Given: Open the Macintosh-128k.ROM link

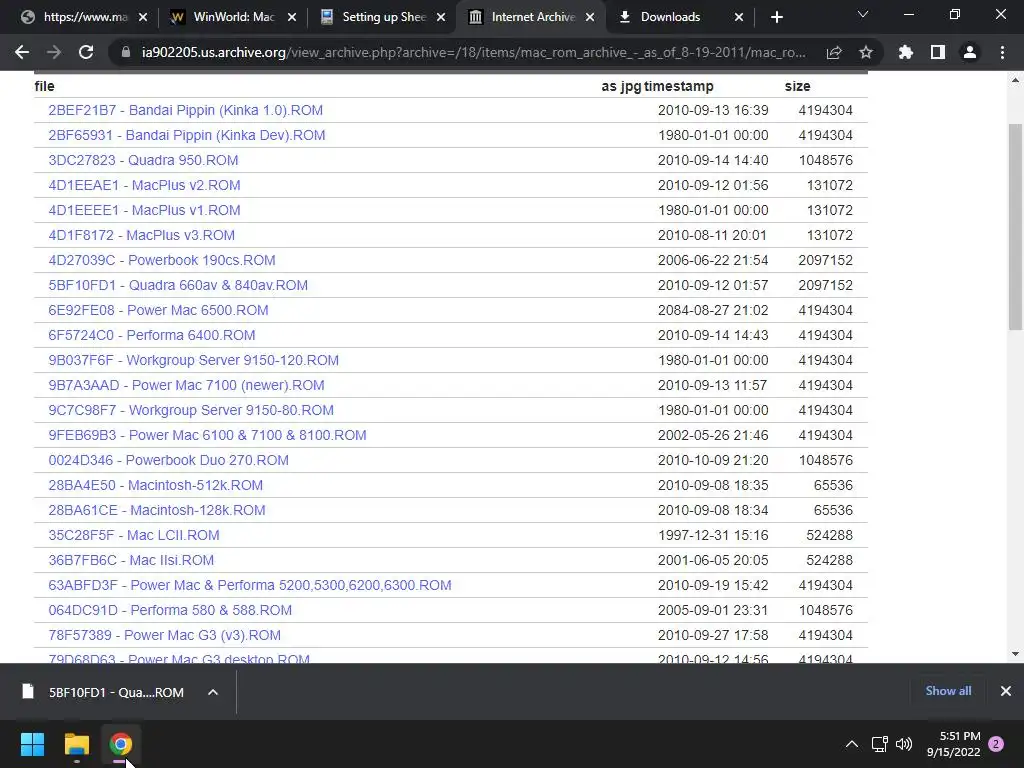Looking at the screenshot, I should (157, 510).
